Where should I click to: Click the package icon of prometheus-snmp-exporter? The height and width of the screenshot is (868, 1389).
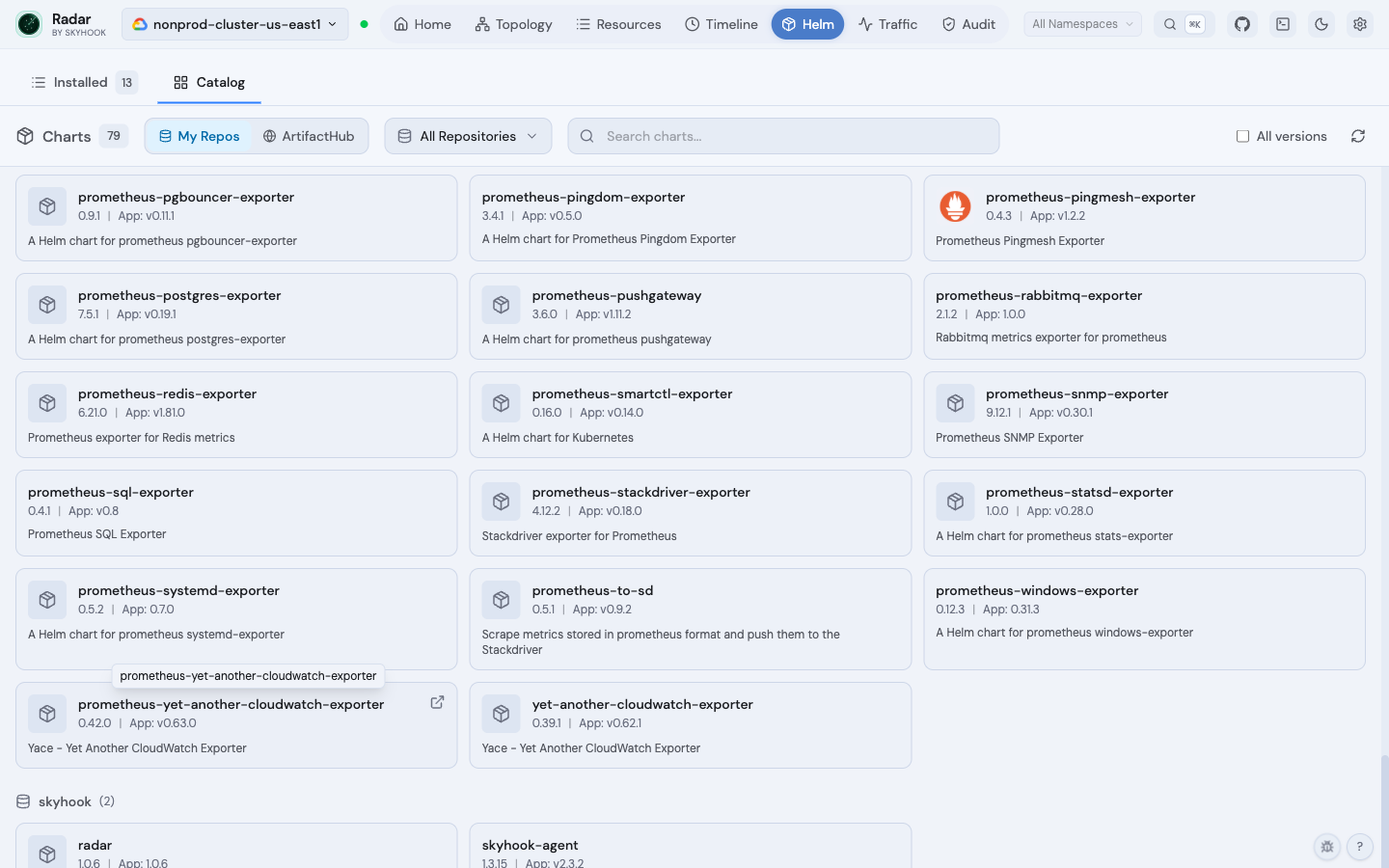coord(955,403)
